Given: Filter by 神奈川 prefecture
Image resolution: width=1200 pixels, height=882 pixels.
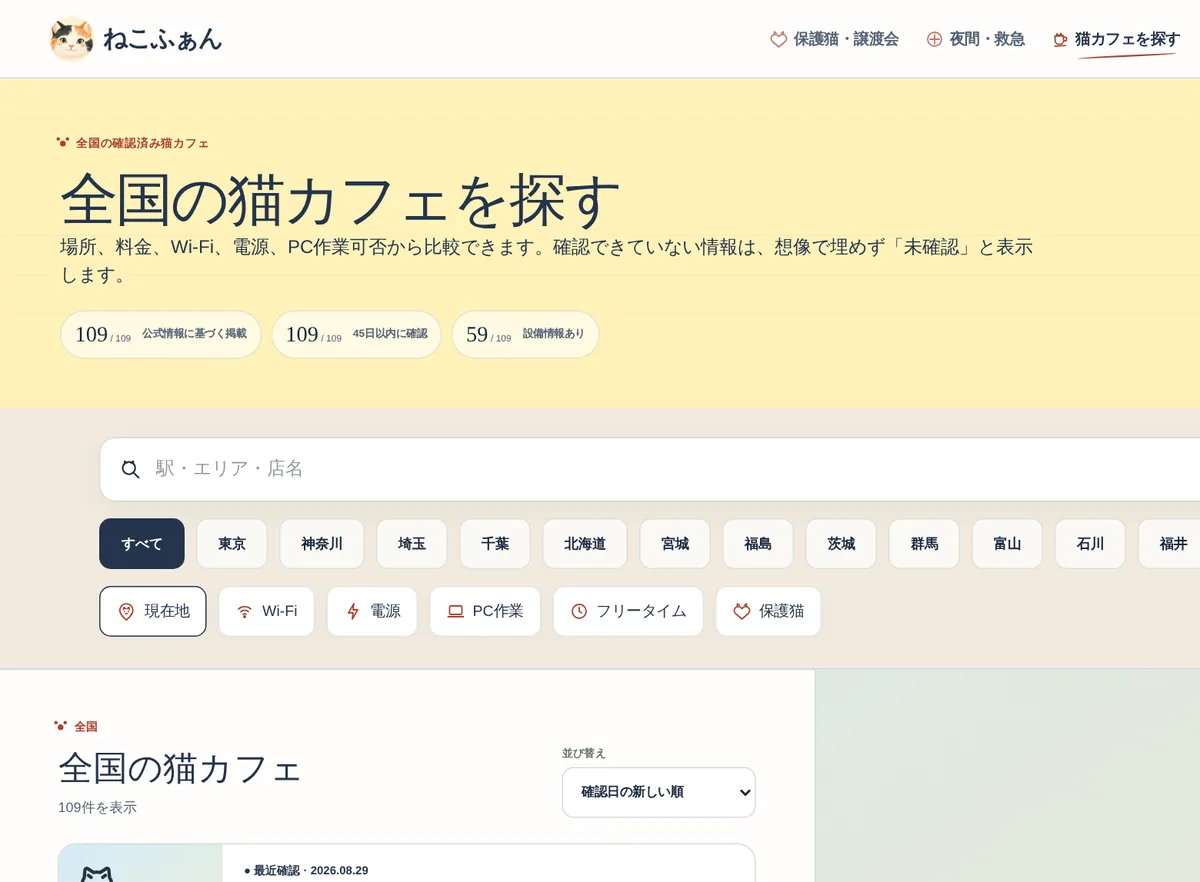Looking at the screenshot, I should point(322,544).
